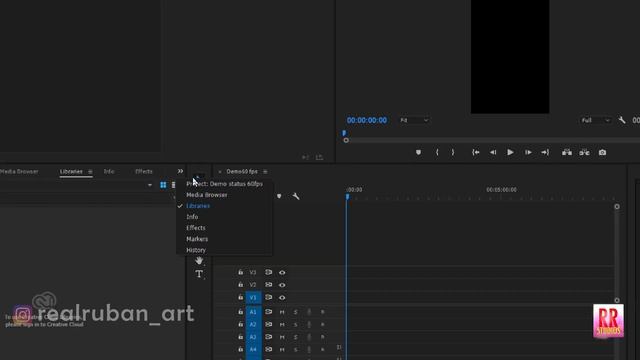
Task: Open the Demo60 fps sequence tab
Action: tap(242, 171)
